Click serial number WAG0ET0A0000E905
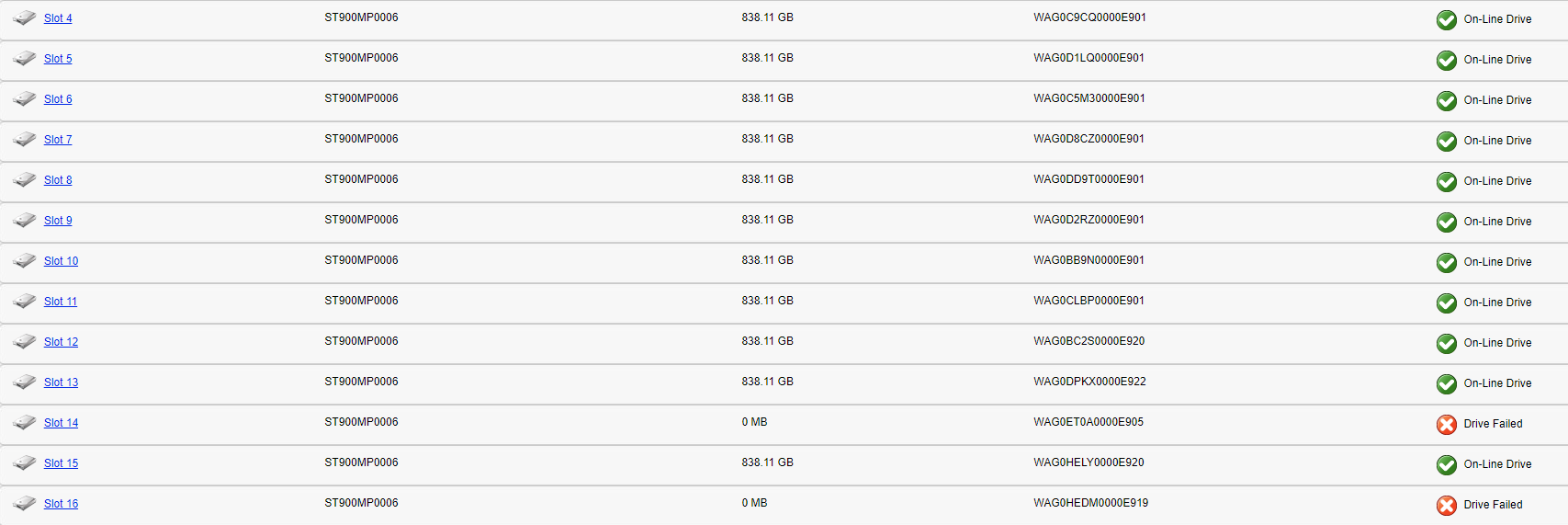Viewport: 1568px width, 525px height. pyautogui.click(x=1089, y=422)
